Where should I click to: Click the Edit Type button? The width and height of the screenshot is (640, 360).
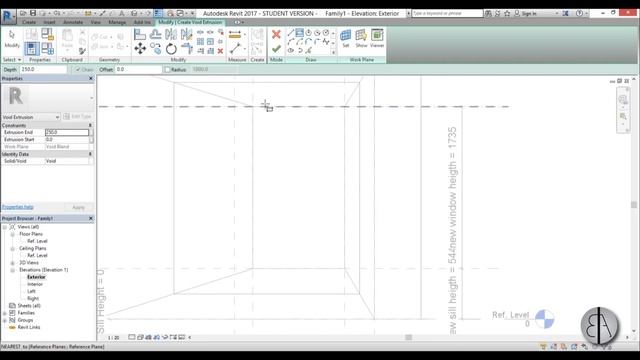[78, 117]
